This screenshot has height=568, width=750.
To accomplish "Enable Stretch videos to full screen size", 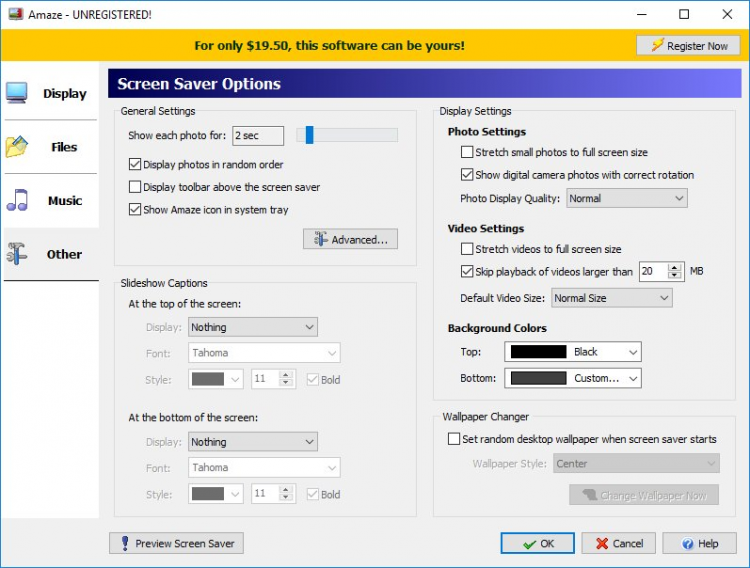I will (x=466, y=249).
